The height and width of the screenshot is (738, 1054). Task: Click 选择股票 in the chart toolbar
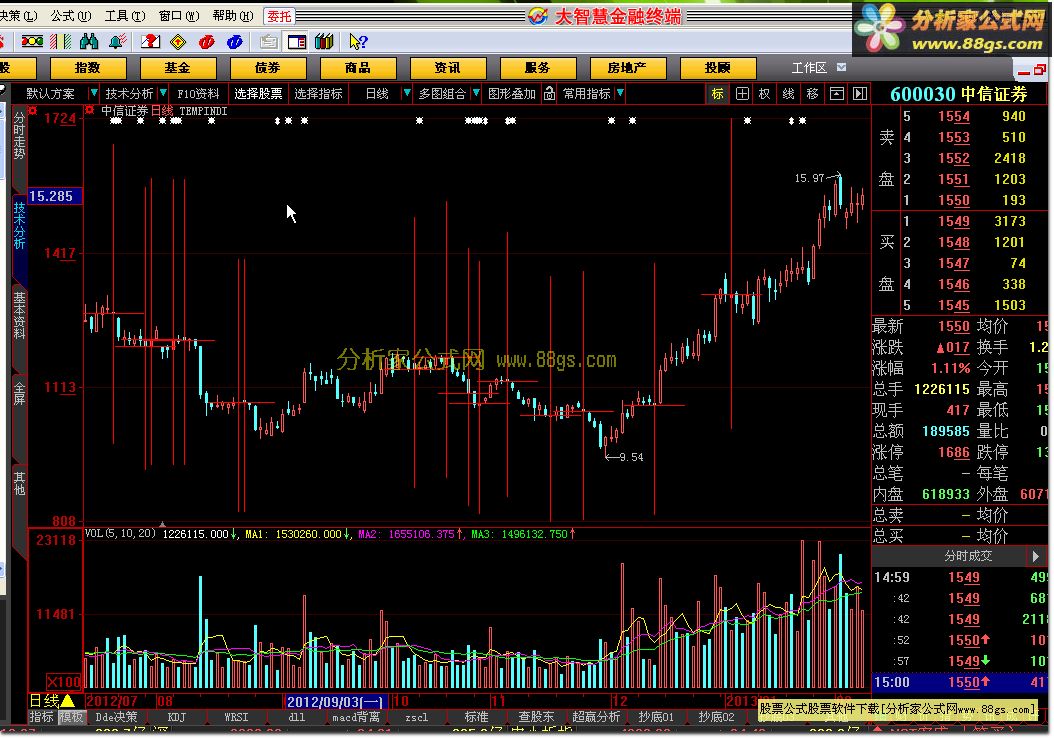click(x=258, y=93)
